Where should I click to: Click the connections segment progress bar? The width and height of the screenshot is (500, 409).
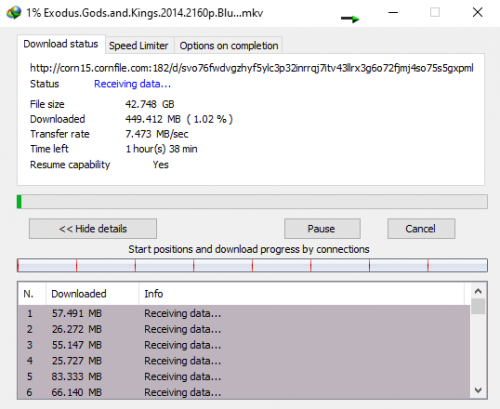click(x=252, y=265)
